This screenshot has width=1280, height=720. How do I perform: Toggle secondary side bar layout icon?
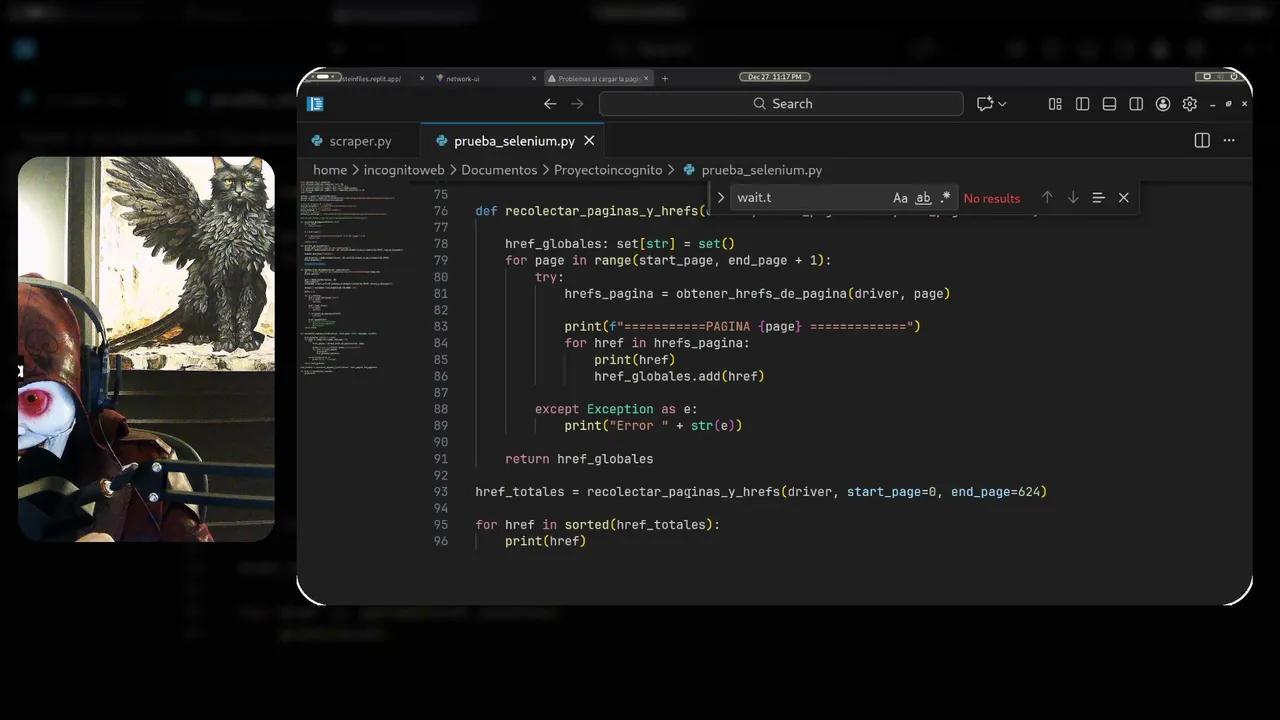click(1136, 104)
